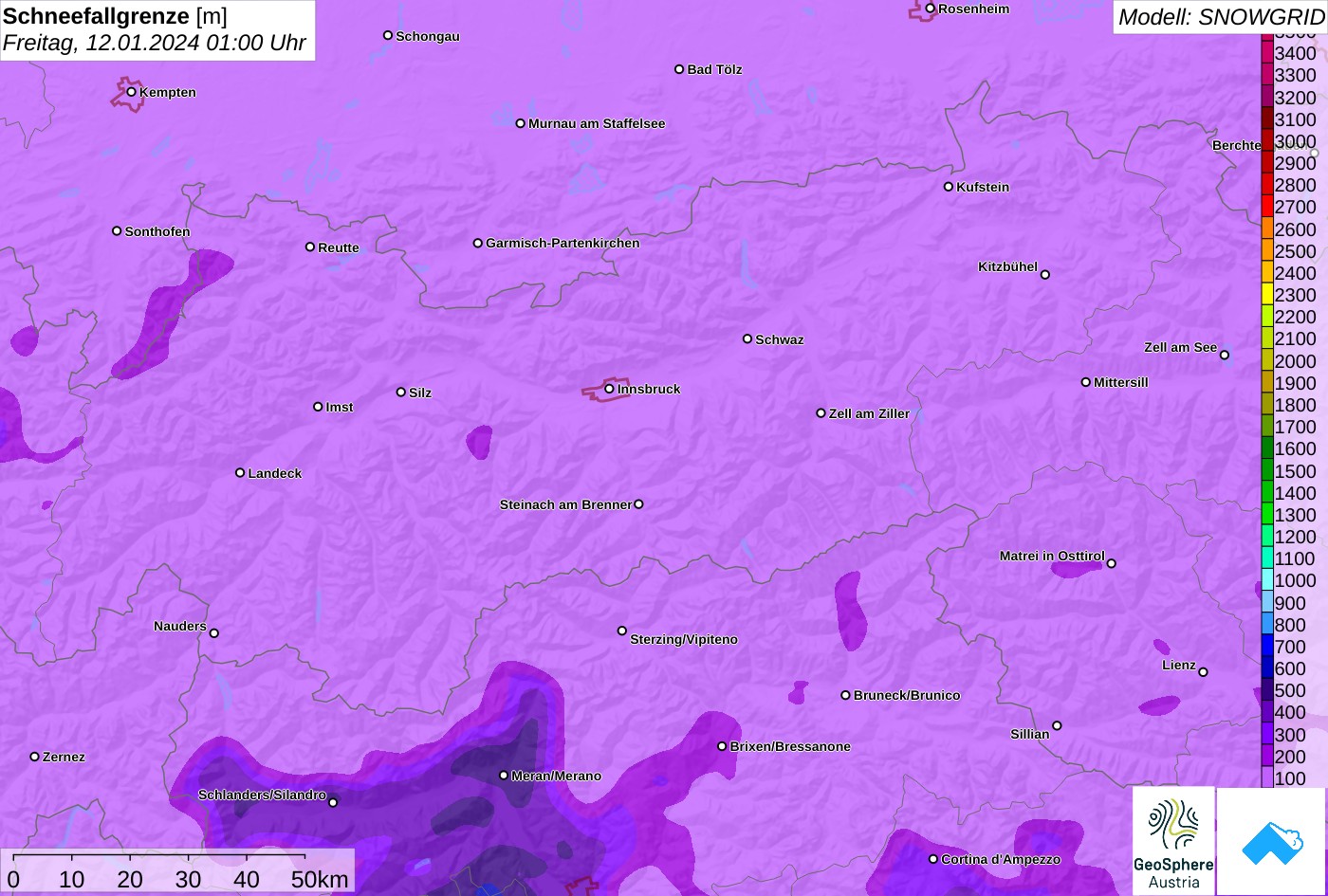
Task: Click the GeoSphere Austria logo
Action: [1173, 841]
